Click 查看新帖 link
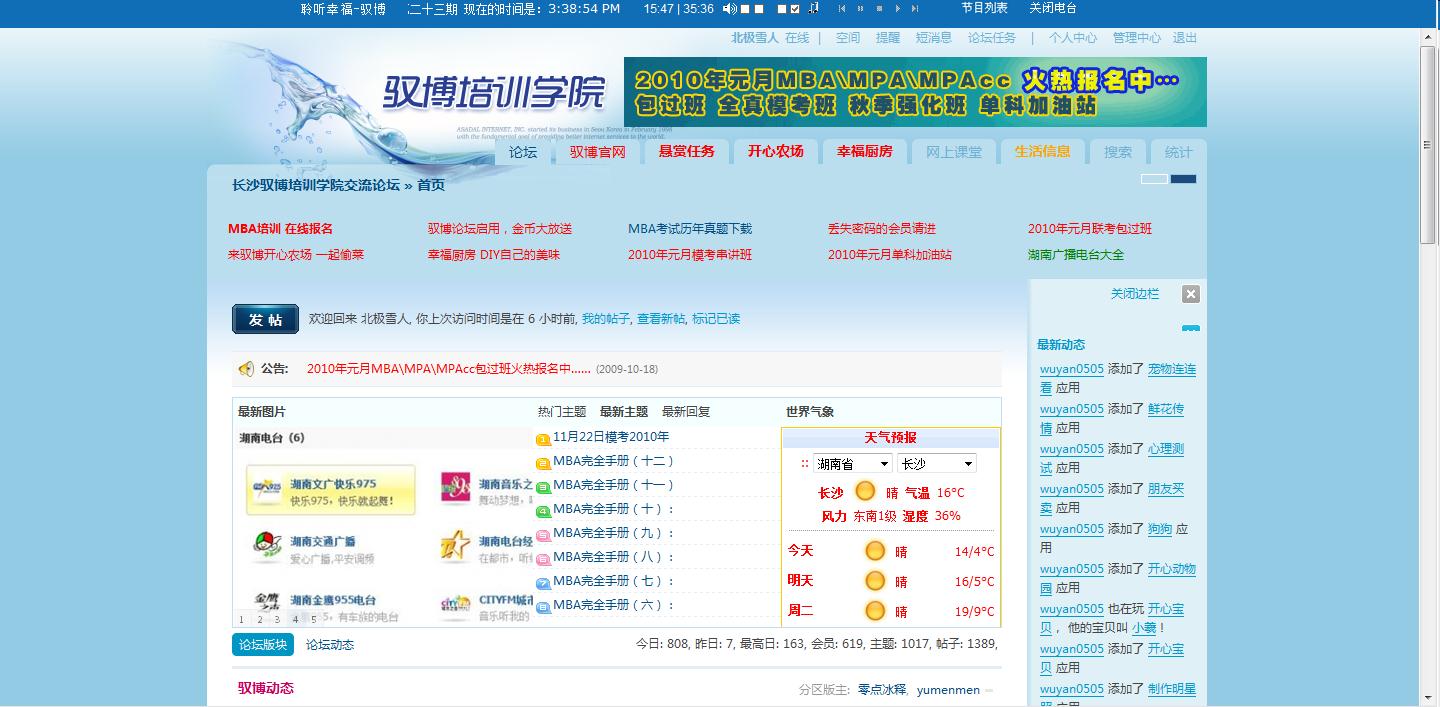This screenshot has height=707, width=1440. pos(661,319)
